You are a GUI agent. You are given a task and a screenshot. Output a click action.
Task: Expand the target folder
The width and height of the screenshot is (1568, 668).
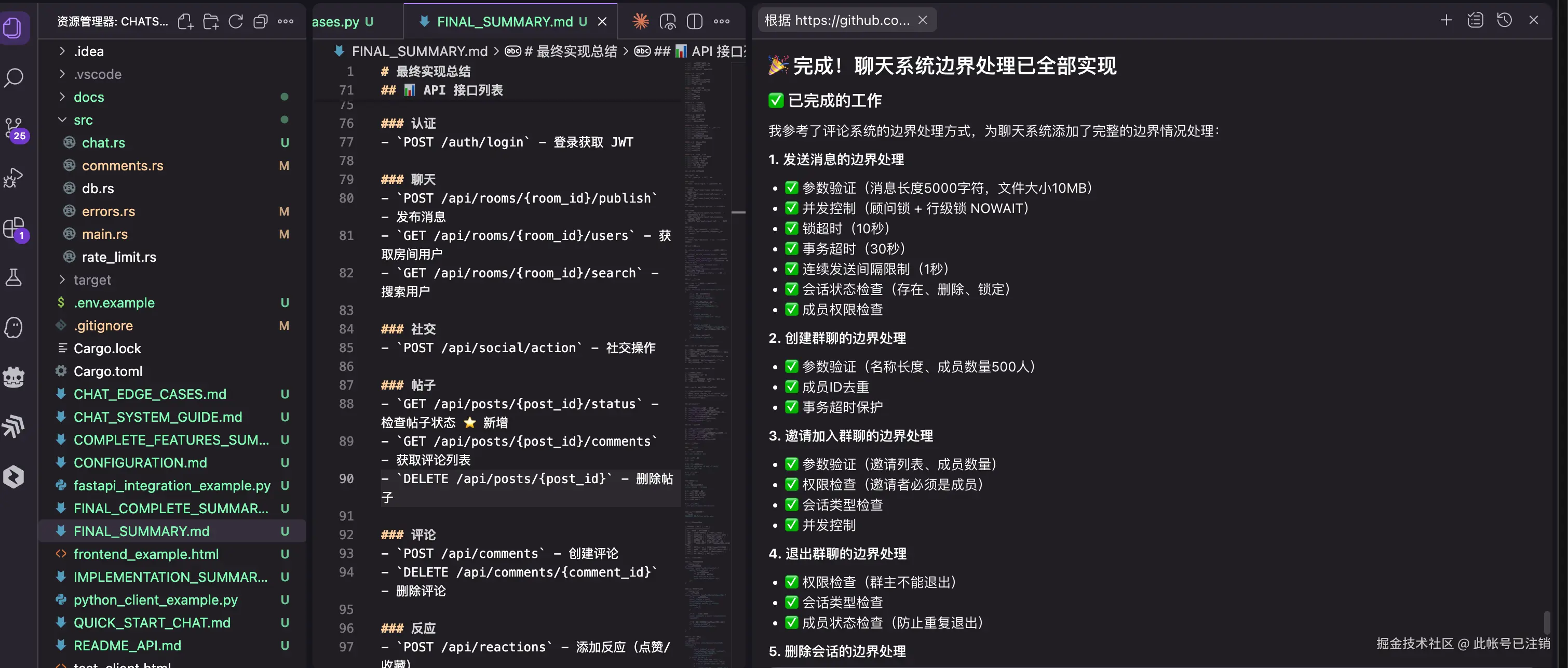pos(92,279)
